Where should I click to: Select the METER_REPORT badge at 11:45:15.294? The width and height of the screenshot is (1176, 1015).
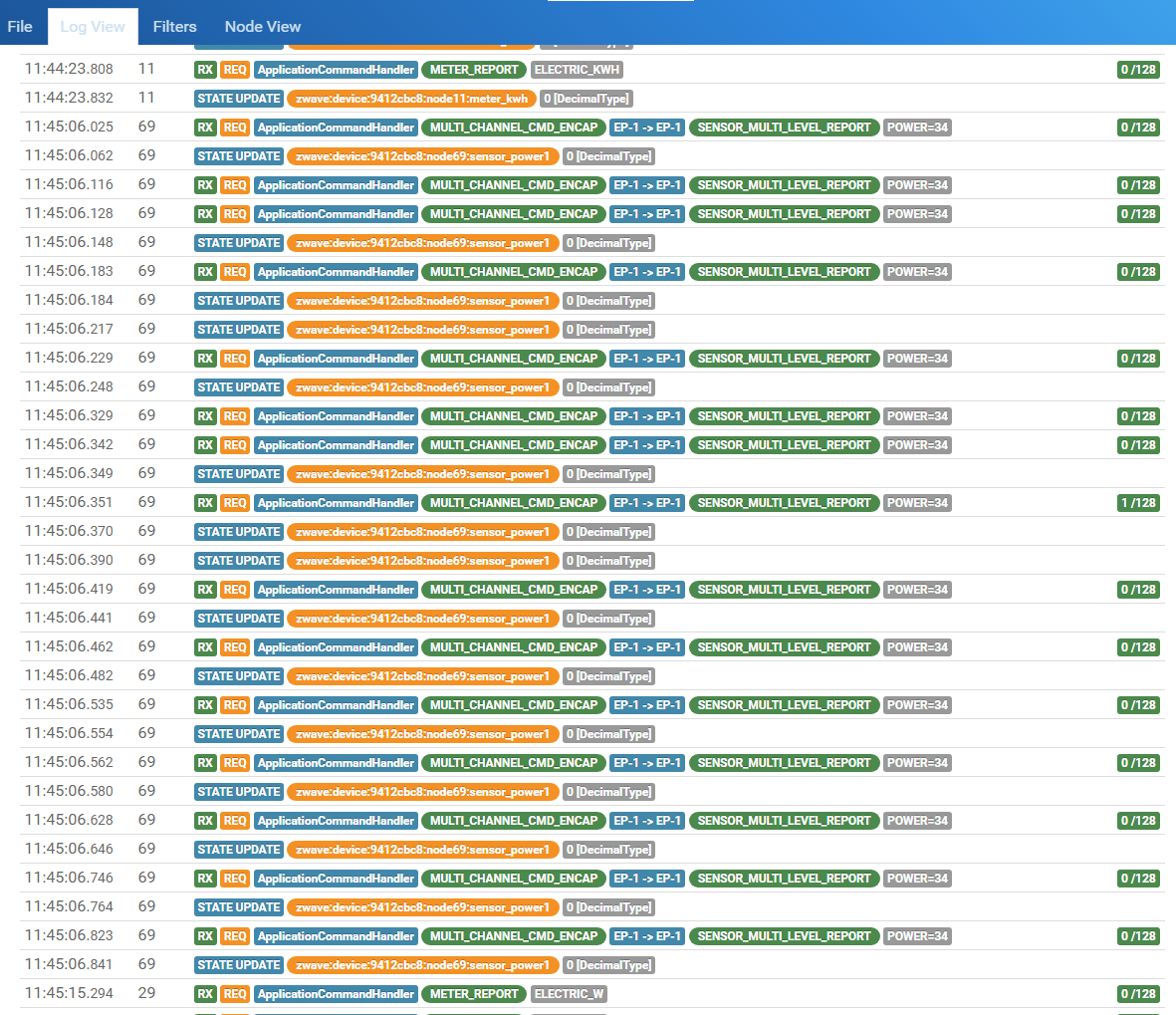(474, 994)
